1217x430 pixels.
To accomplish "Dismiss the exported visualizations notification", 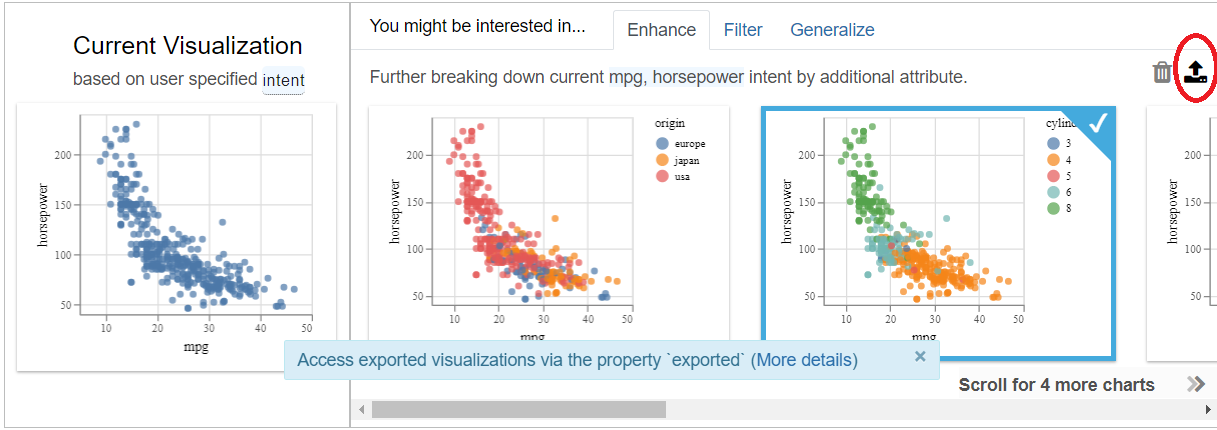I will pos(920,356).
